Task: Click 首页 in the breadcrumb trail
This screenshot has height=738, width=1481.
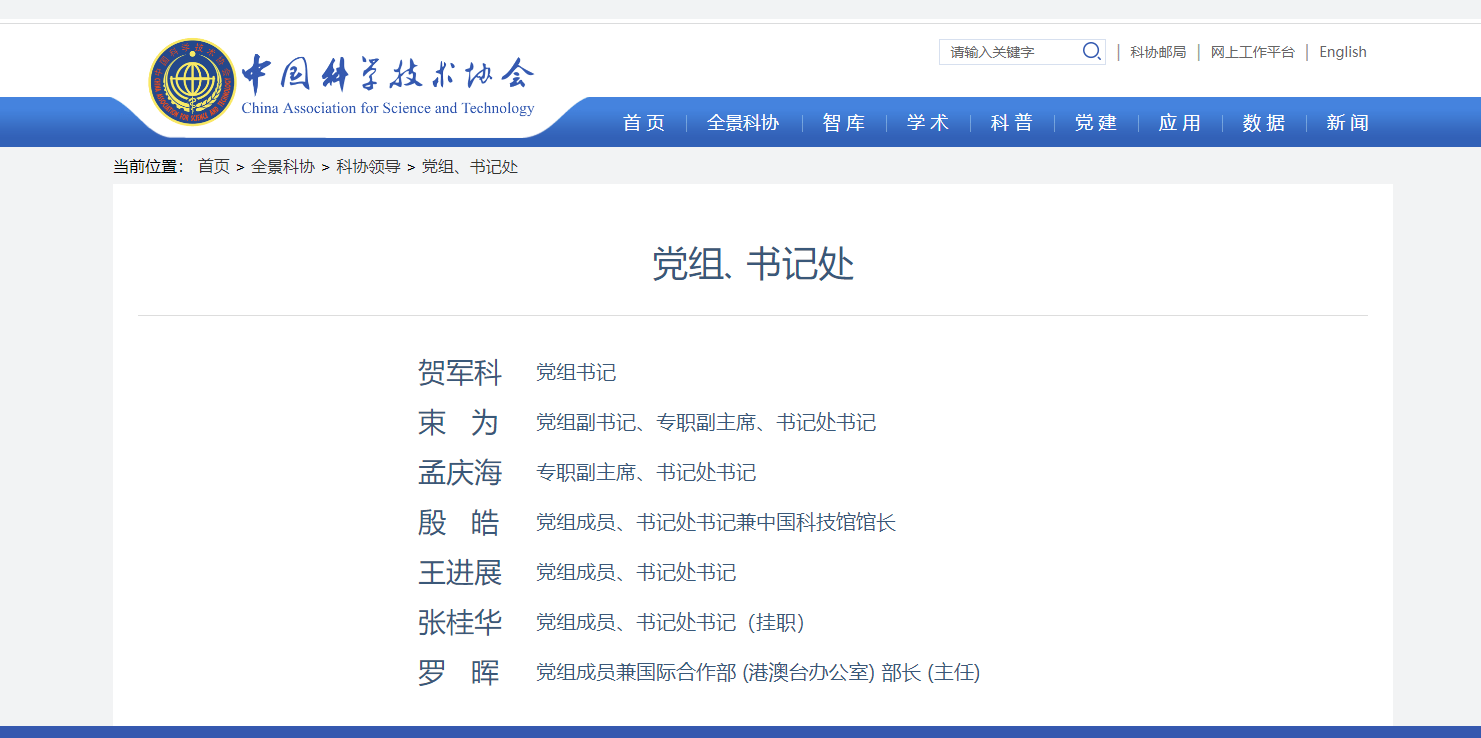Action: tap(213, 167)
